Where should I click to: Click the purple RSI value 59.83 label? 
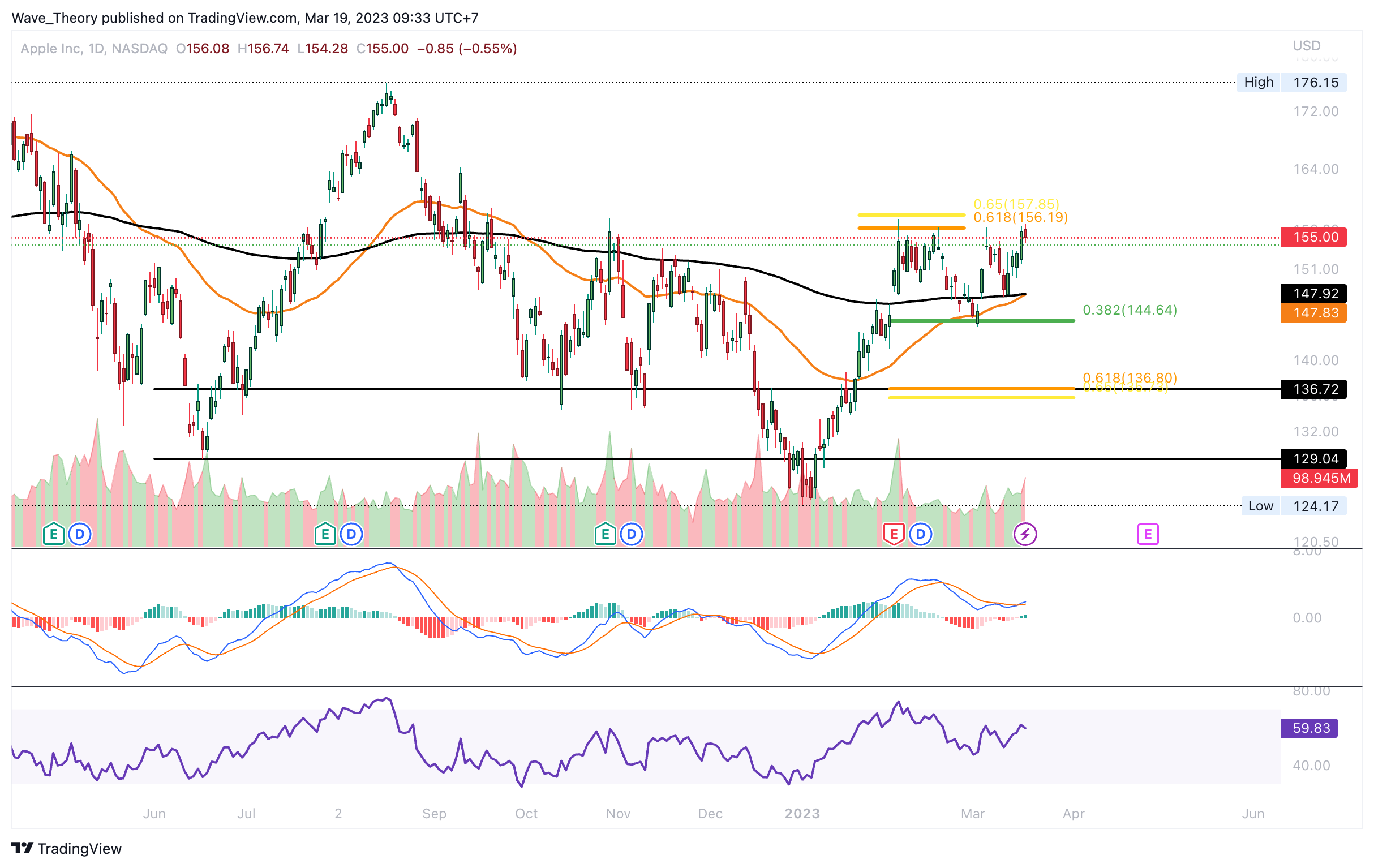pyautogui.click(x=1309, y=728)
